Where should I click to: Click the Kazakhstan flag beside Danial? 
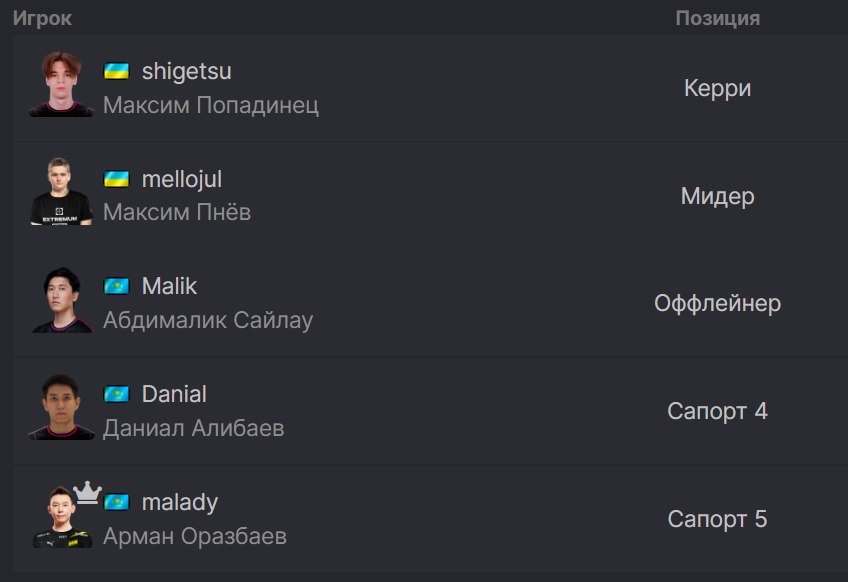click(x=116, y=394)
